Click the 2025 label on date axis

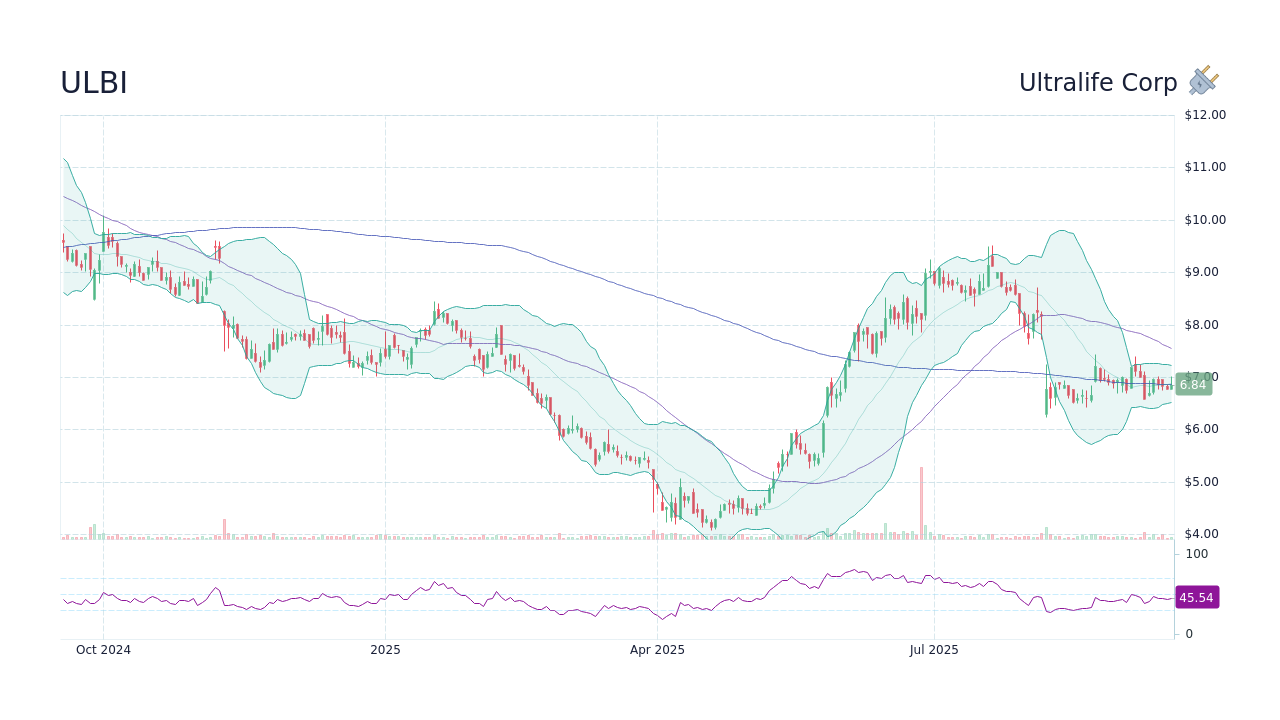(x=384, y=649)
